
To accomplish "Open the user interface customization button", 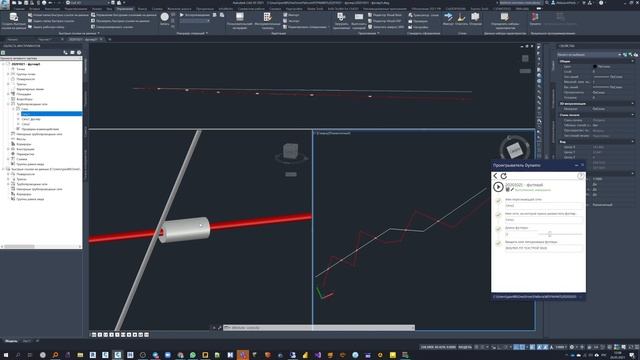I will tap(240, 20).
